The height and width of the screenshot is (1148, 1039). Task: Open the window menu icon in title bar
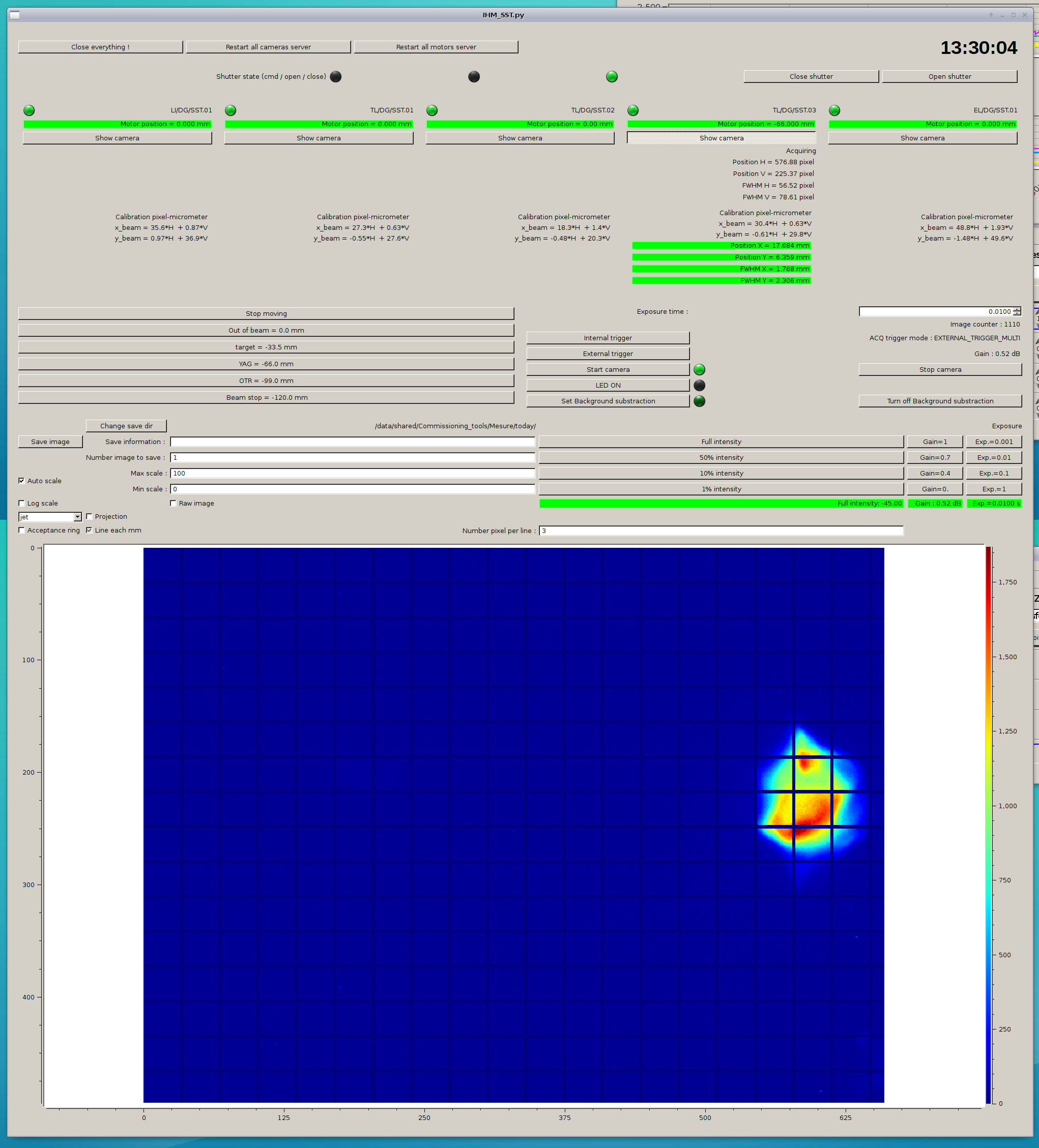coord(15,15)
